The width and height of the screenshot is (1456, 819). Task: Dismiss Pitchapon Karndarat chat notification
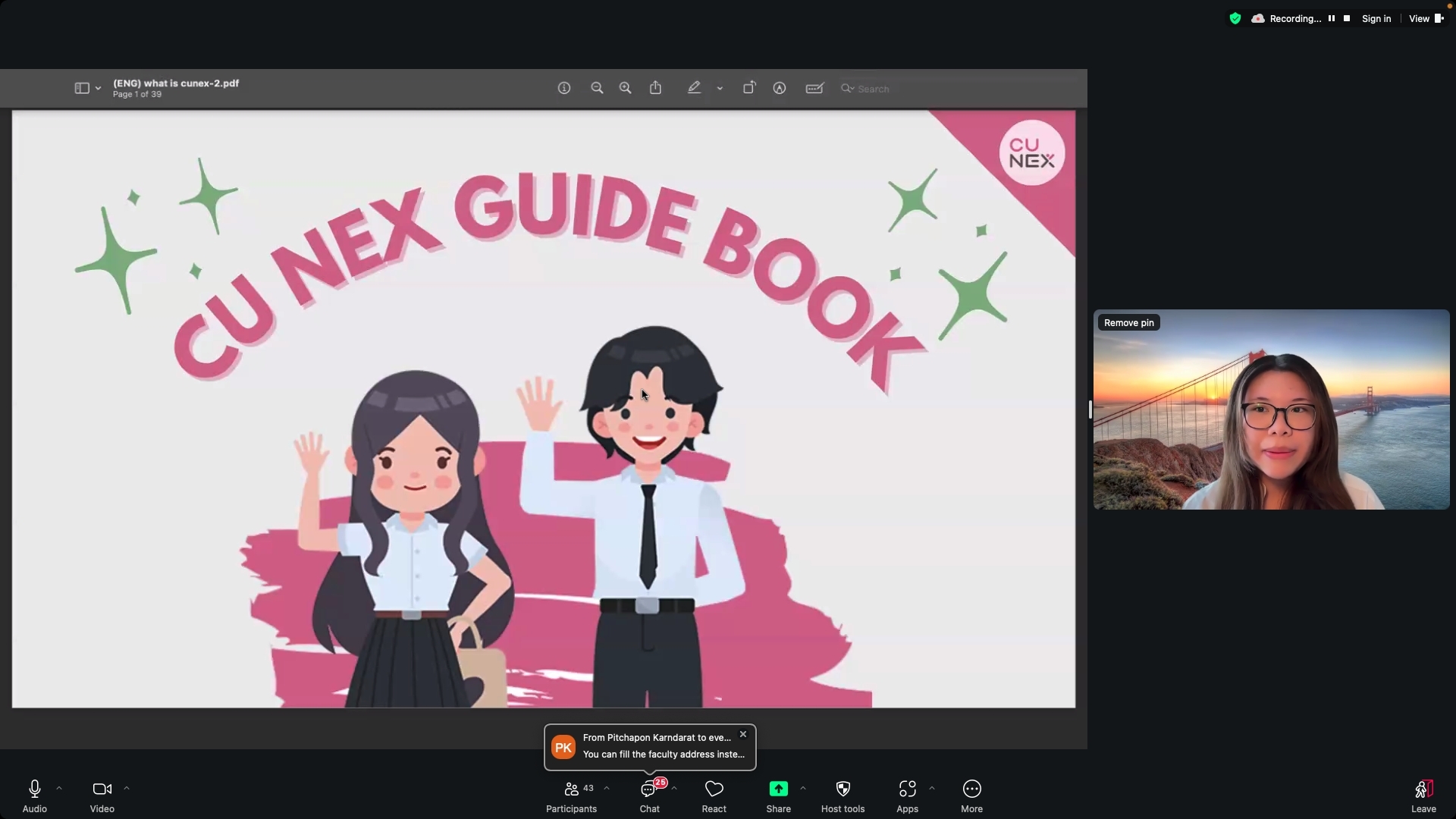click(x=743, y=734)
